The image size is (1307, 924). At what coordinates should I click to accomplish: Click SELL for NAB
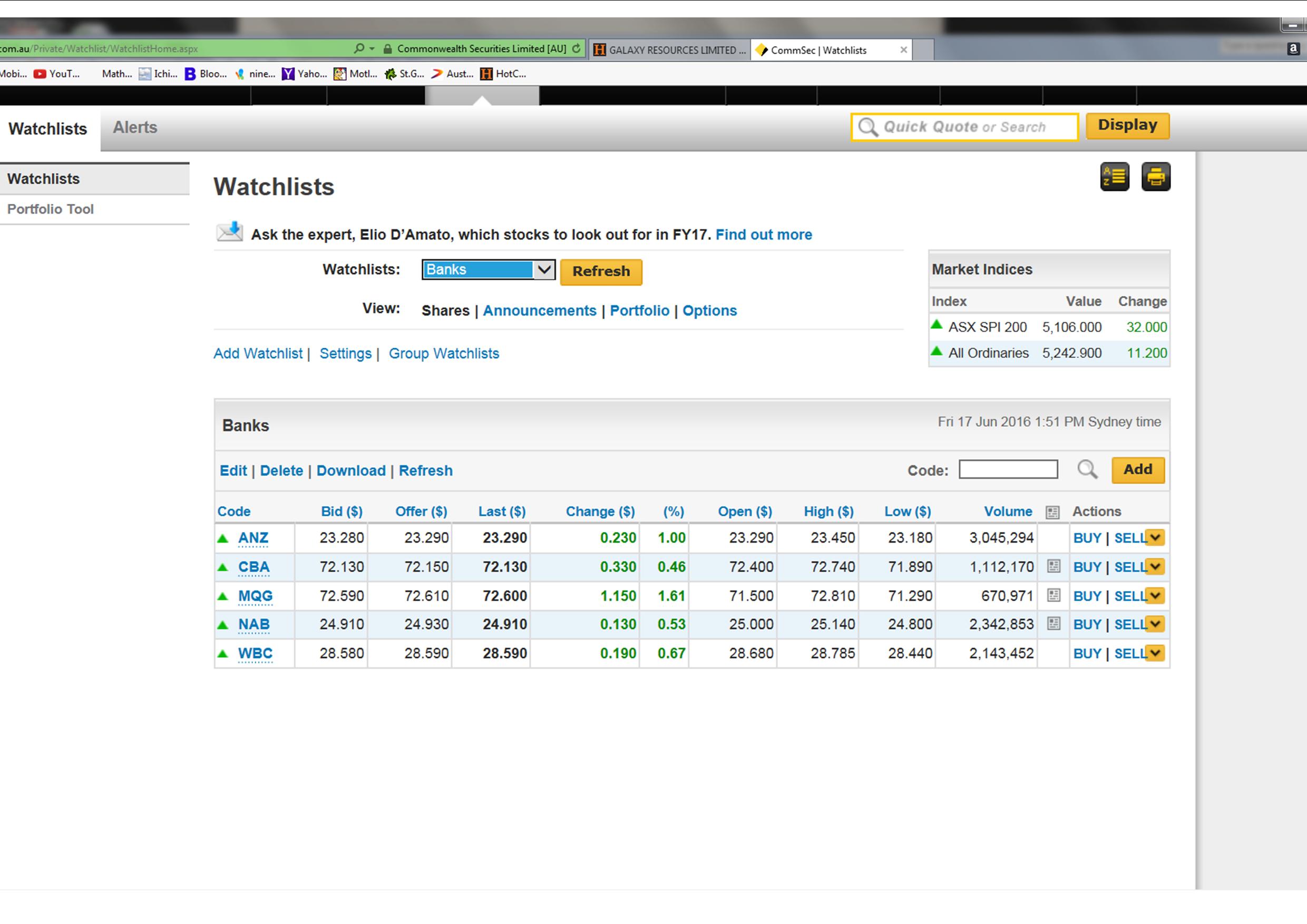tap(1129, 624)
